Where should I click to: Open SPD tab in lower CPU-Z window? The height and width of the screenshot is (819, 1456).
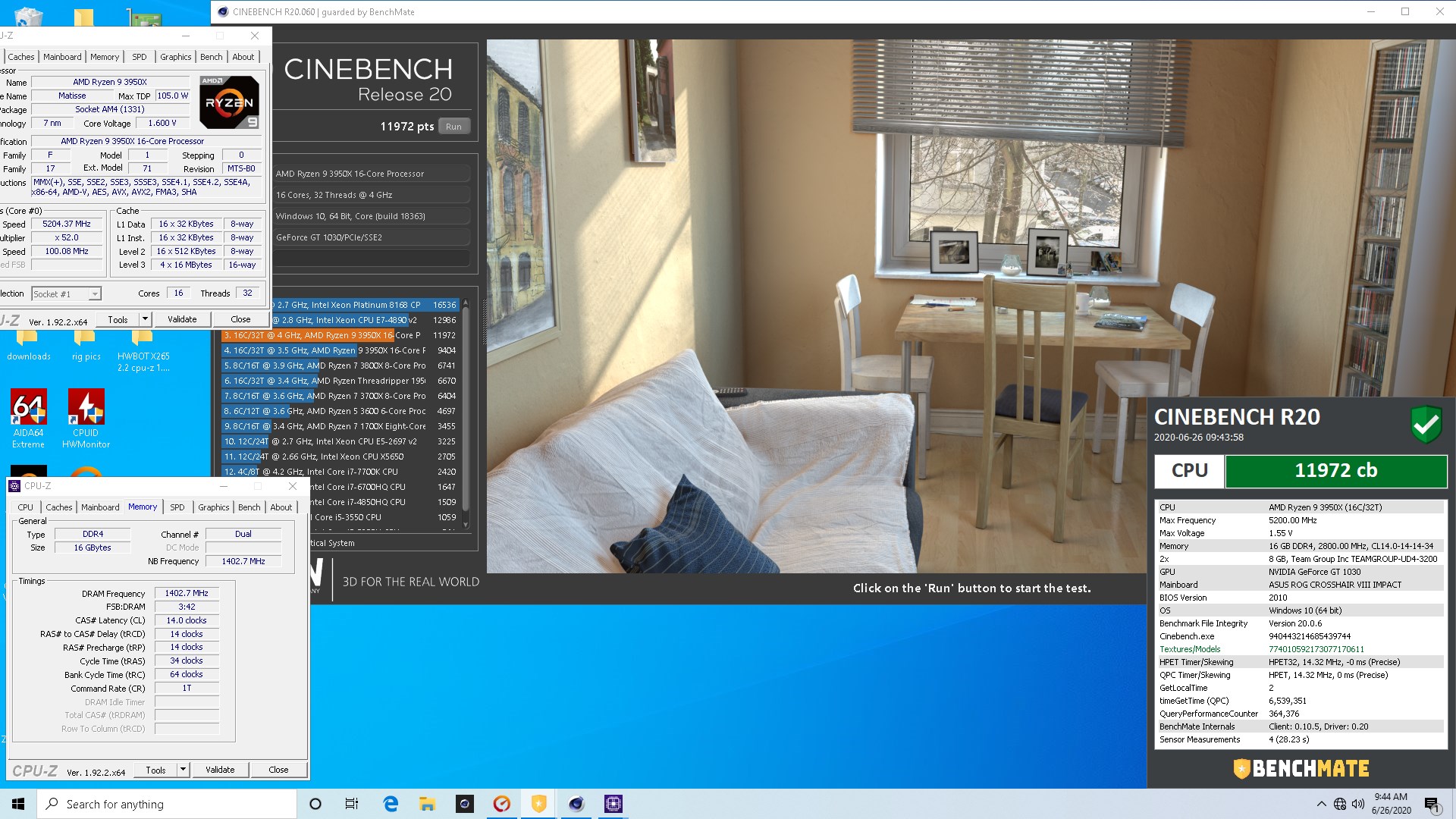click(x=177, y=507)
